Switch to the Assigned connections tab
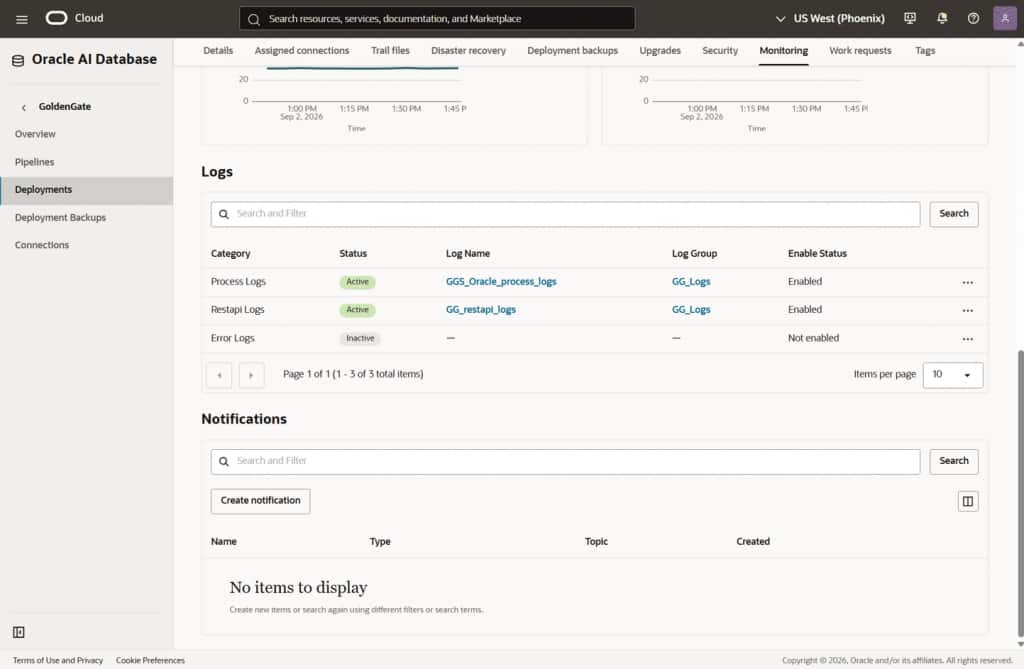The width and height of the screenshot is (1024, 669). [302, 50]
